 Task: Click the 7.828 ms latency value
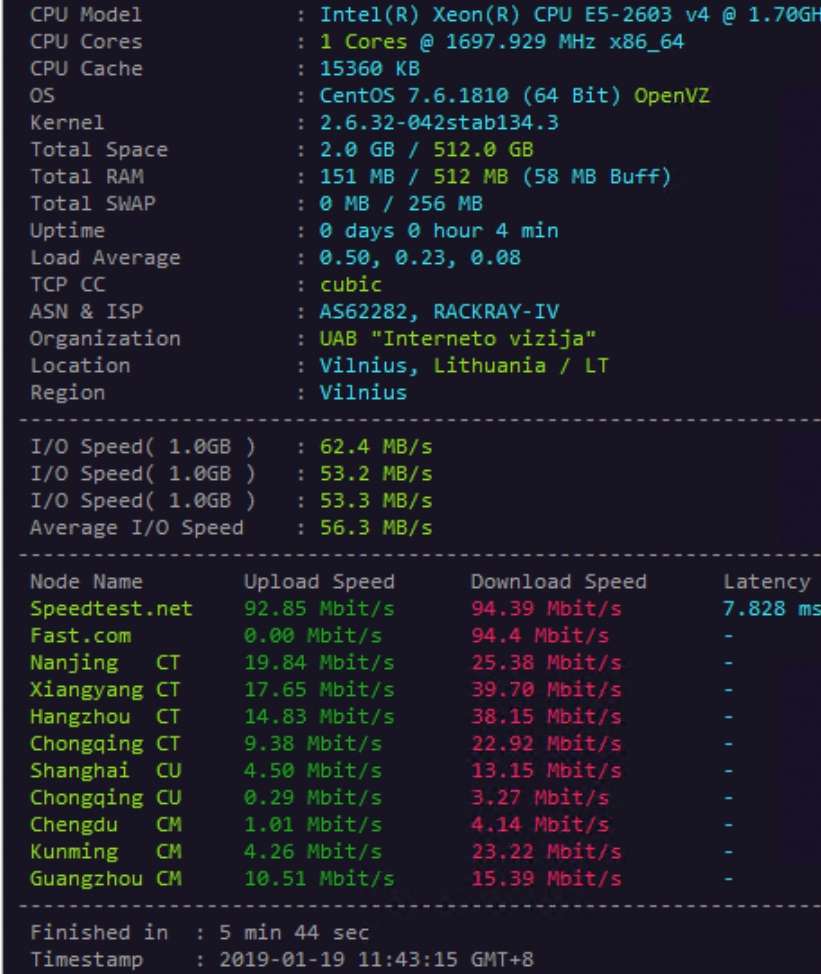coord(770,609)
